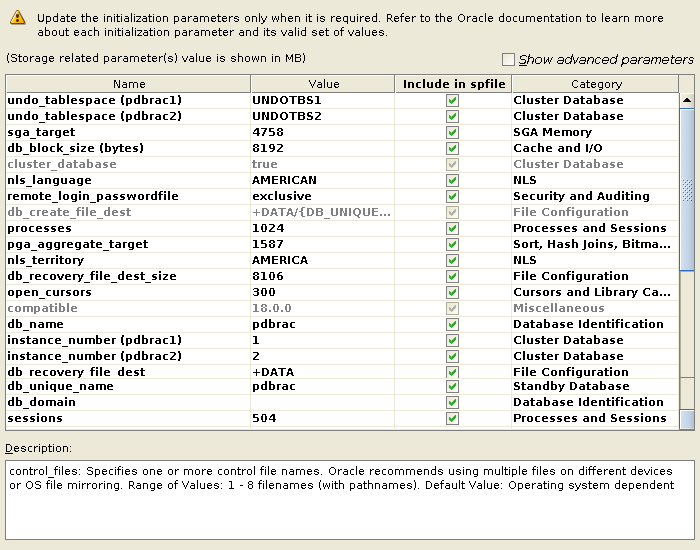Toggle spfile checkbox for open_cursors
The height and width of the screenshot is (550, 700).
[x=452, y=292]
